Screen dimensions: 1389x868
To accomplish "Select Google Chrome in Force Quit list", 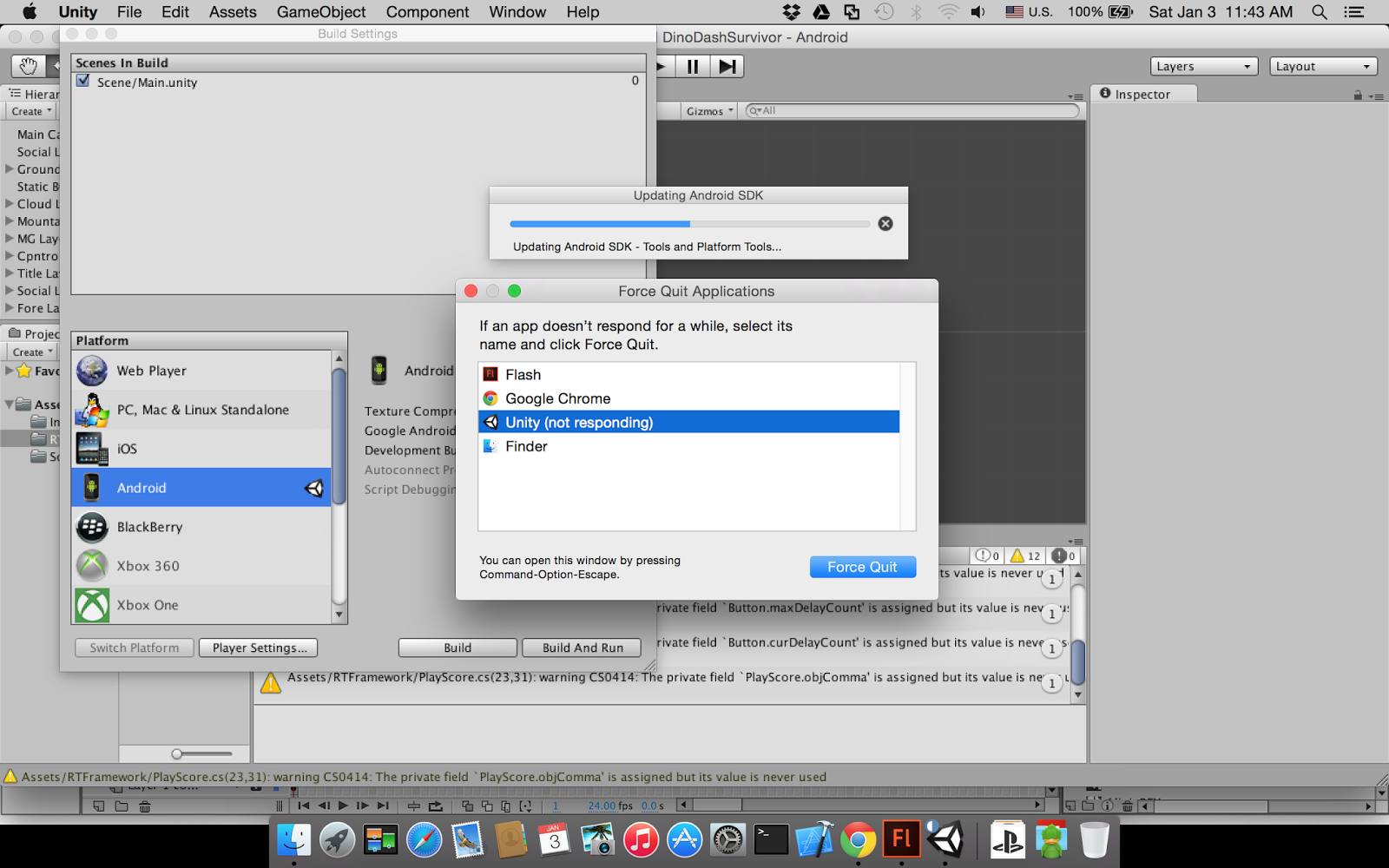I will pos(688,398).
